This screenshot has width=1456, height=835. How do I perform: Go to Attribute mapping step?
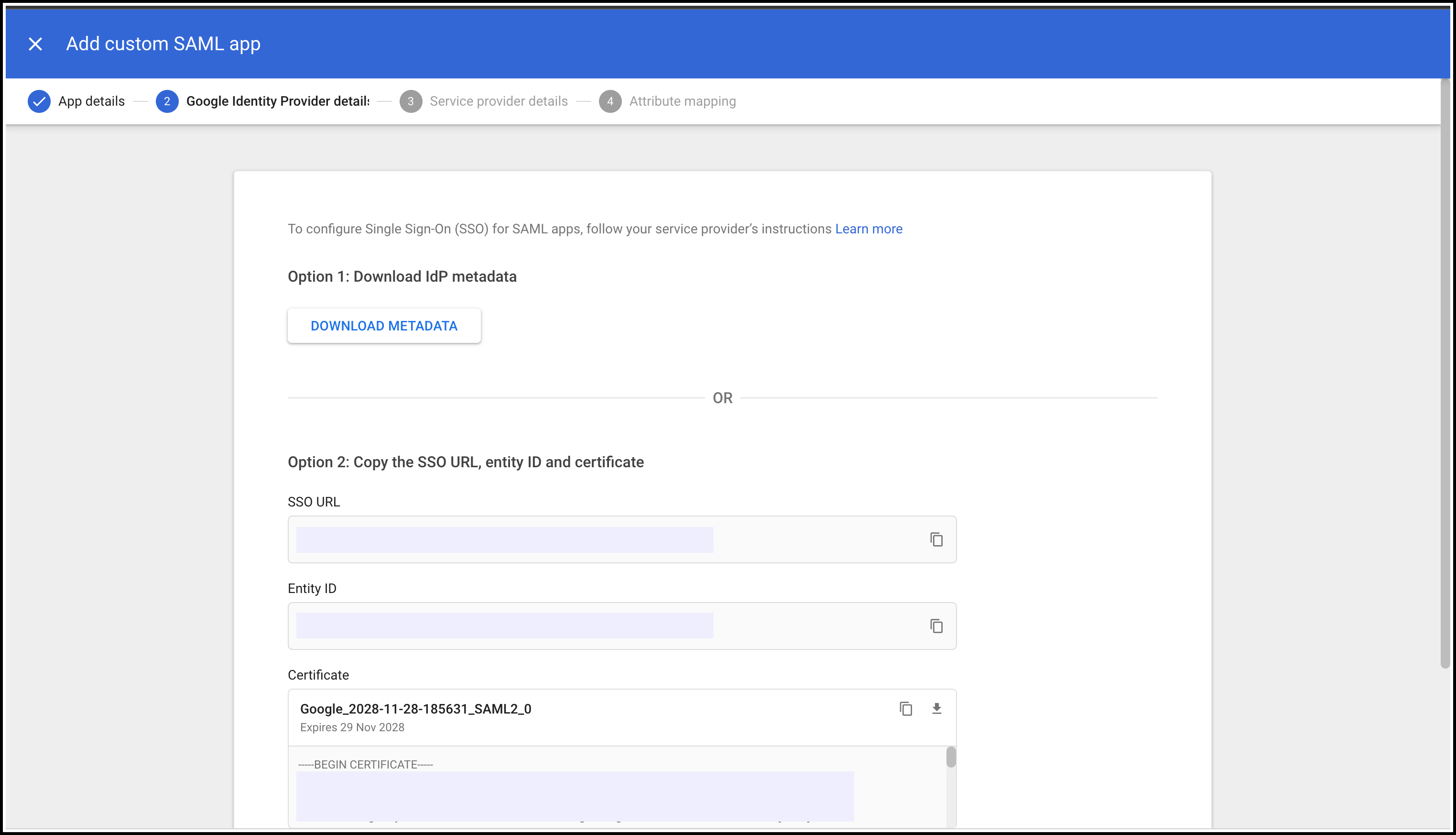tap(682, 101)
